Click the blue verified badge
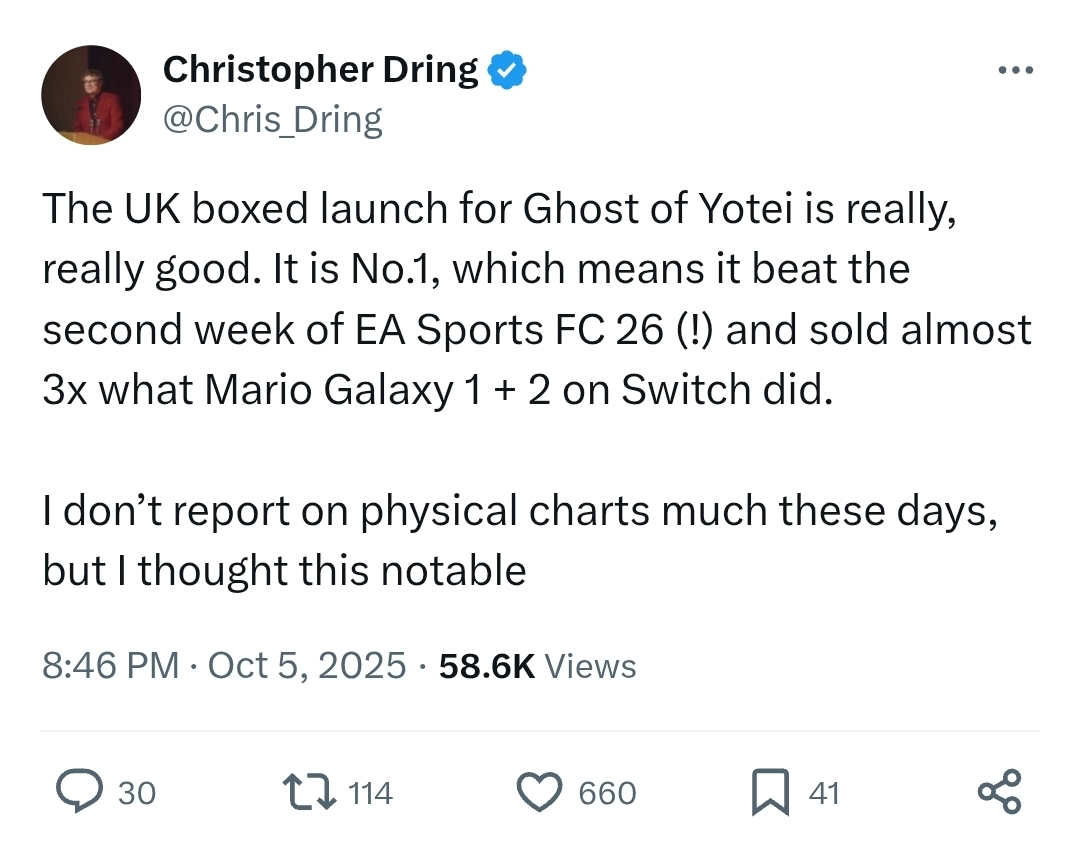This screenshot has height=859, width=1080. click(x=508, y=70)
